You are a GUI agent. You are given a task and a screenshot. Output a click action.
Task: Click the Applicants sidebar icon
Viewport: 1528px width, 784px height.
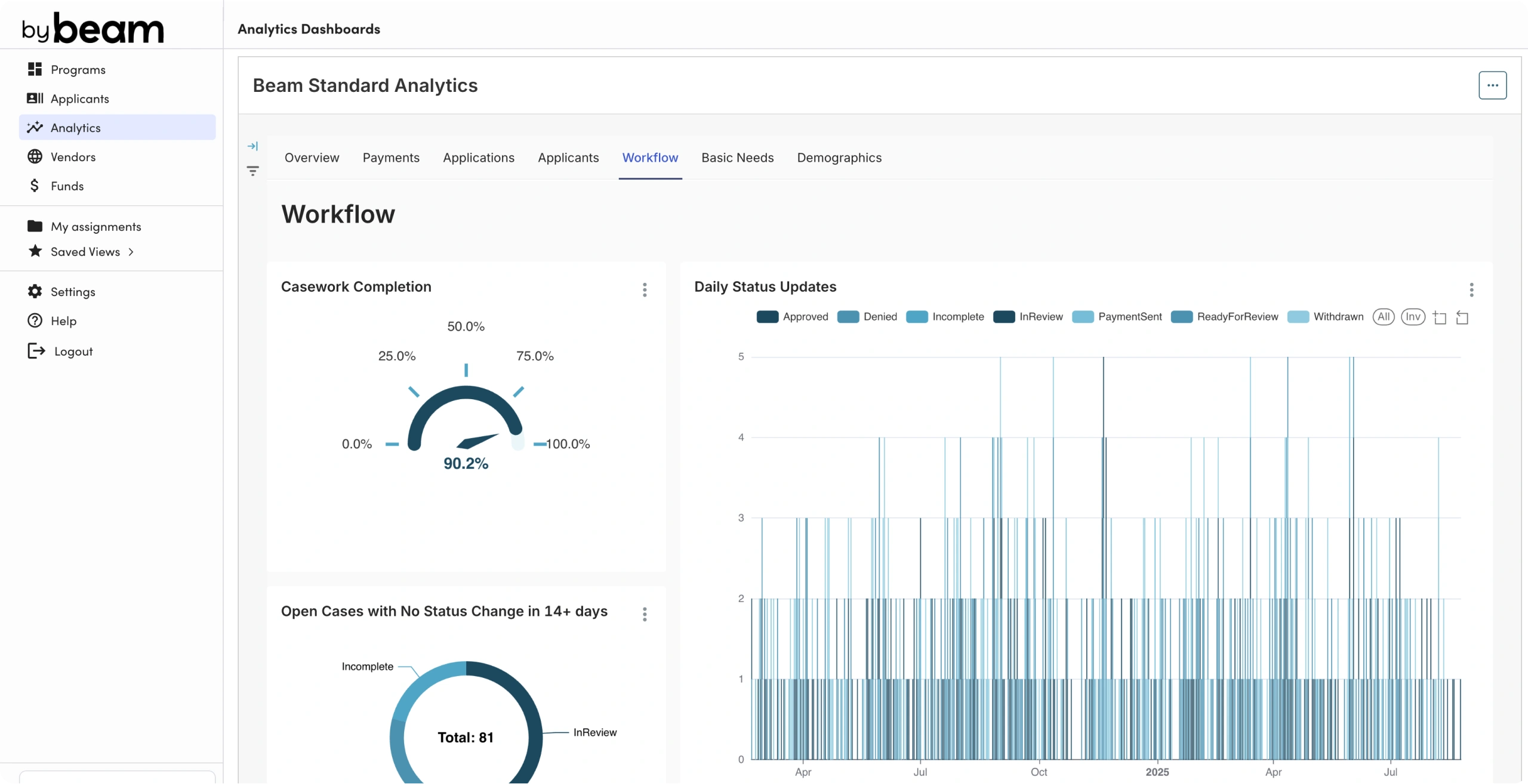35,98
